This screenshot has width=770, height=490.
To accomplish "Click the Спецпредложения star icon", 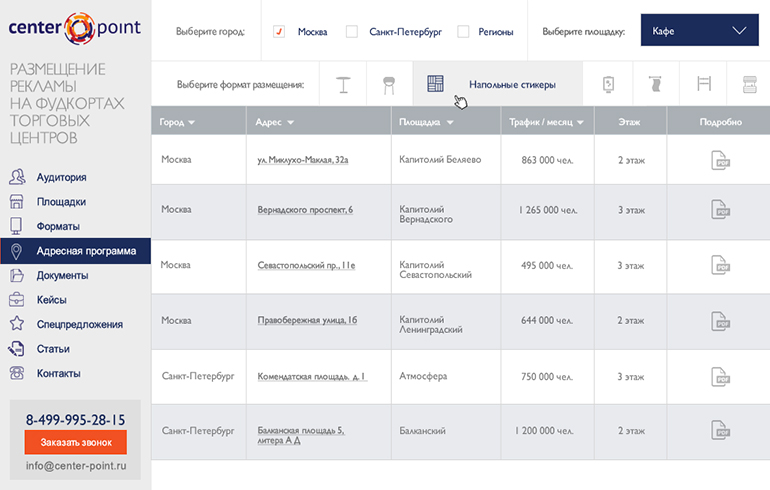I will pos(17,323).
